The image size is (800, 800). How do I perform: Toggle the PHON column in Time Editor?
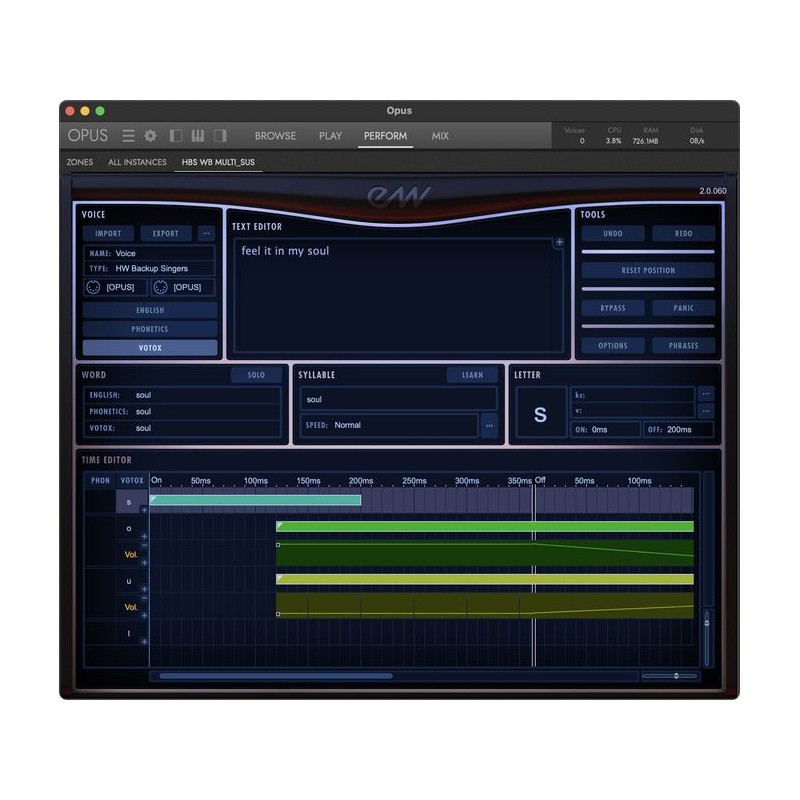pos(100,481)
